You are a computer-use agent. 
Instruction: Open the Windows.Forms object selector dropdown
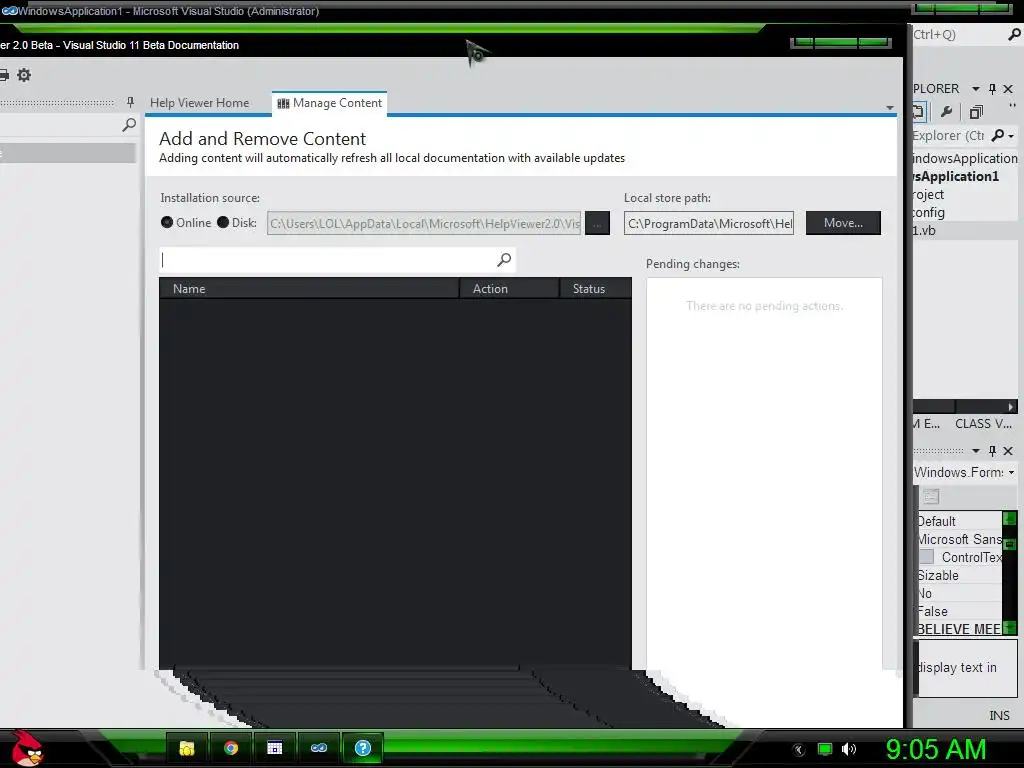(1011, 472)
